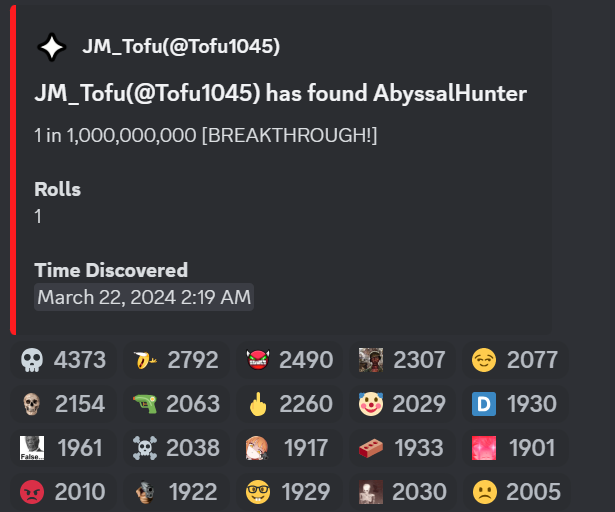Click the white sparkle author avatar
This screenshot has height=512, width=615.
pos(51,47)
